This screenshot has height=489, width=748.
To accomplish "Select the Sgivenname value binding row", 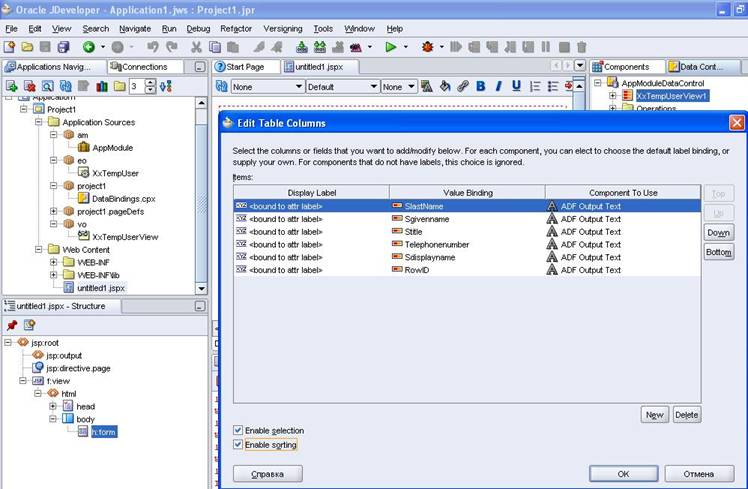I will click(468, 219).
